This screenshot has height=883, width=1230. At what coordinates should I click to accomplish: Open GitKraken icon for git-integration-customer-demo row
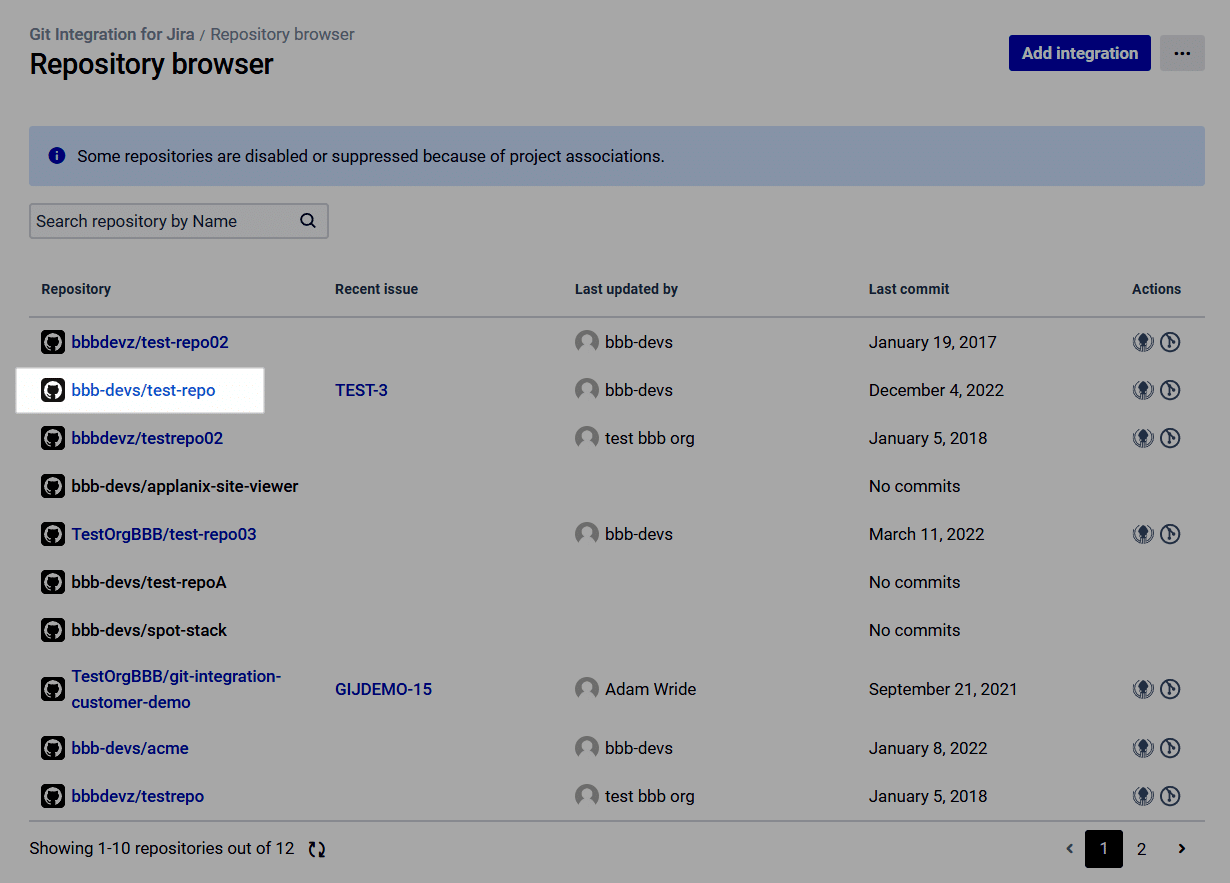[1143, 689]
